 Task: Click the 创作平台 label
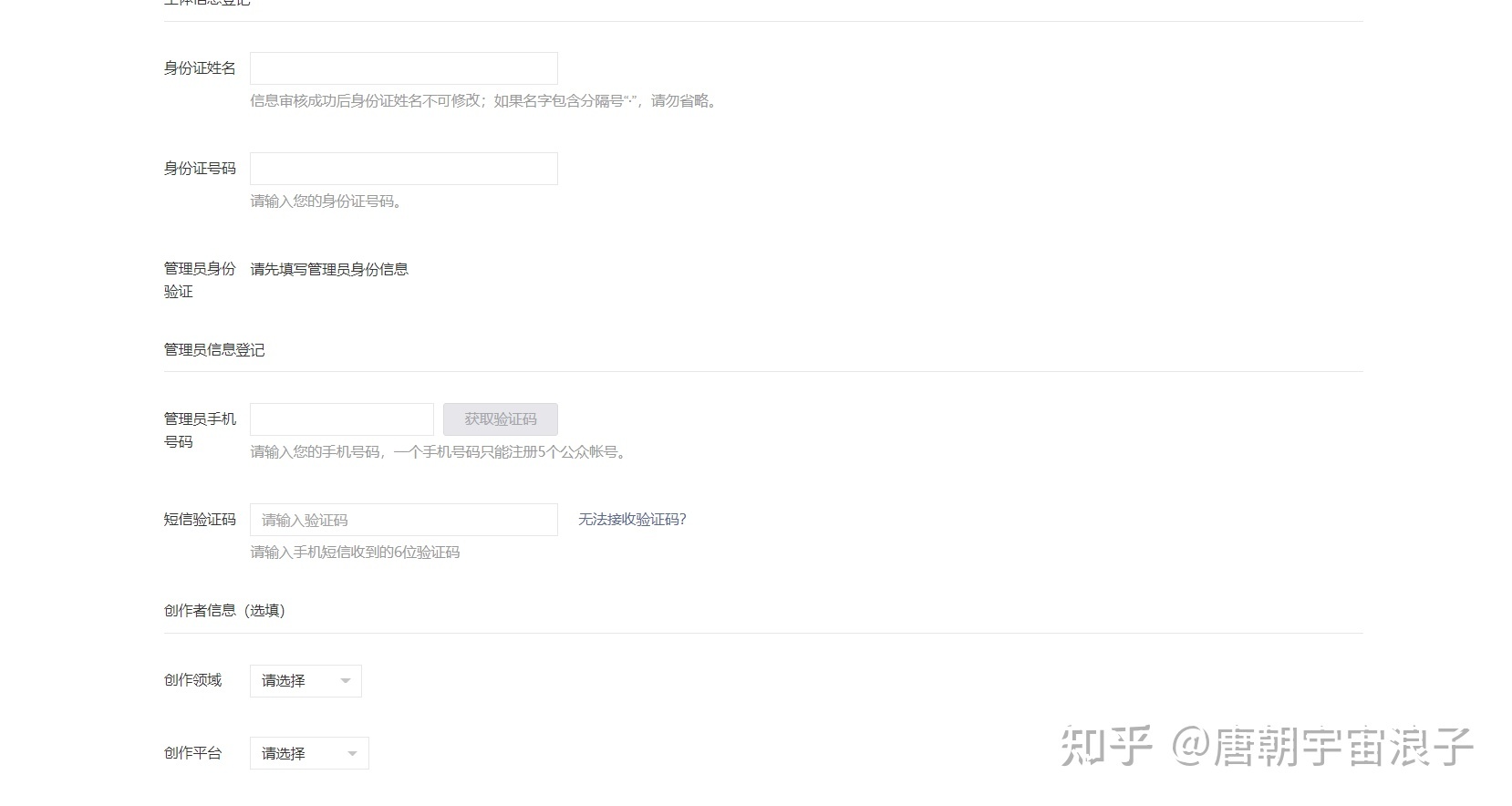(192, 753)
